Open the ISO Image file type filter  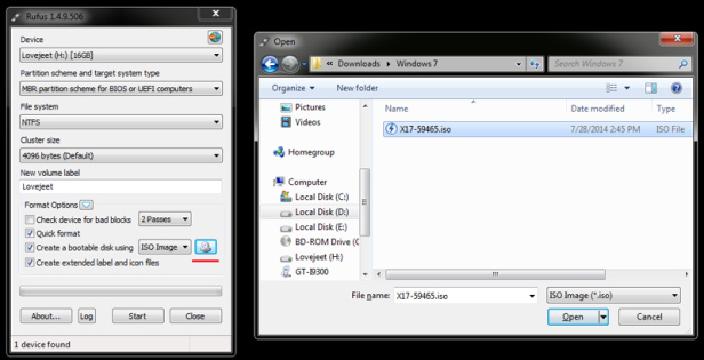click(x=613, y=296)
